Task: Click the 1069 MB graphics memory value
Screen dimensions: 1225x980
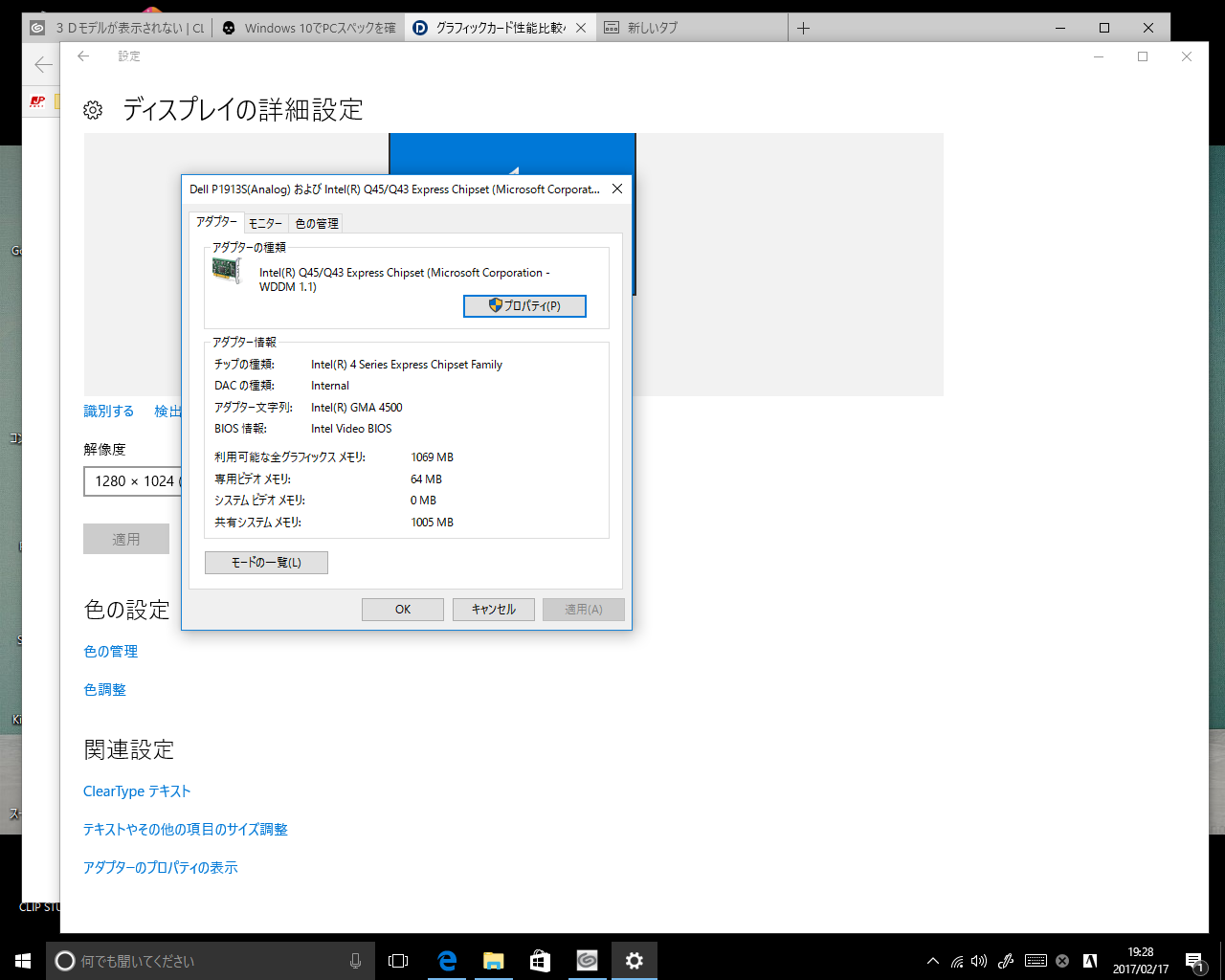Action: (433, 457)
